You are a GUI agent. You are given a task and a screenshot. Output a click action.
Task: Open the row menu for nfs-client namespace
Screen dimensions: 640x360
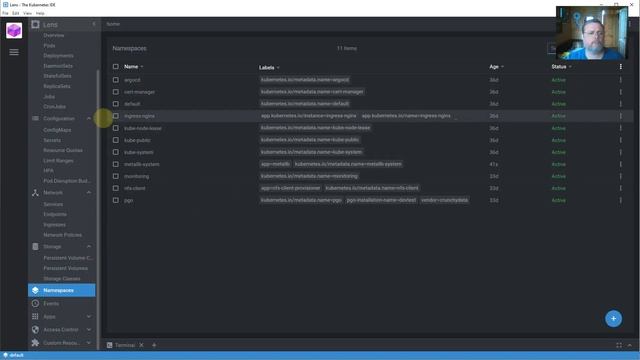coord(621,188)
